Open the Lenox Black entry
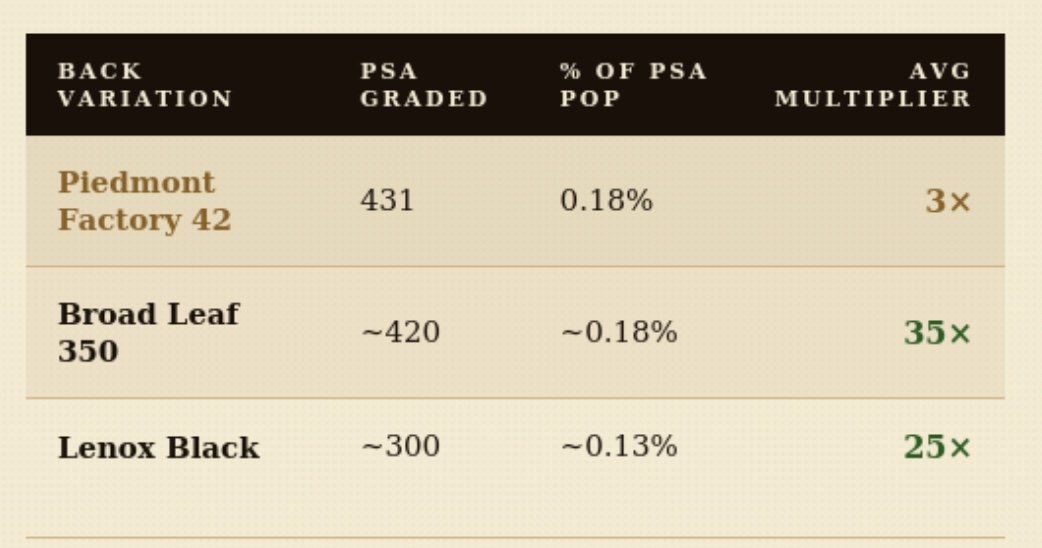 tap(158, 447)
